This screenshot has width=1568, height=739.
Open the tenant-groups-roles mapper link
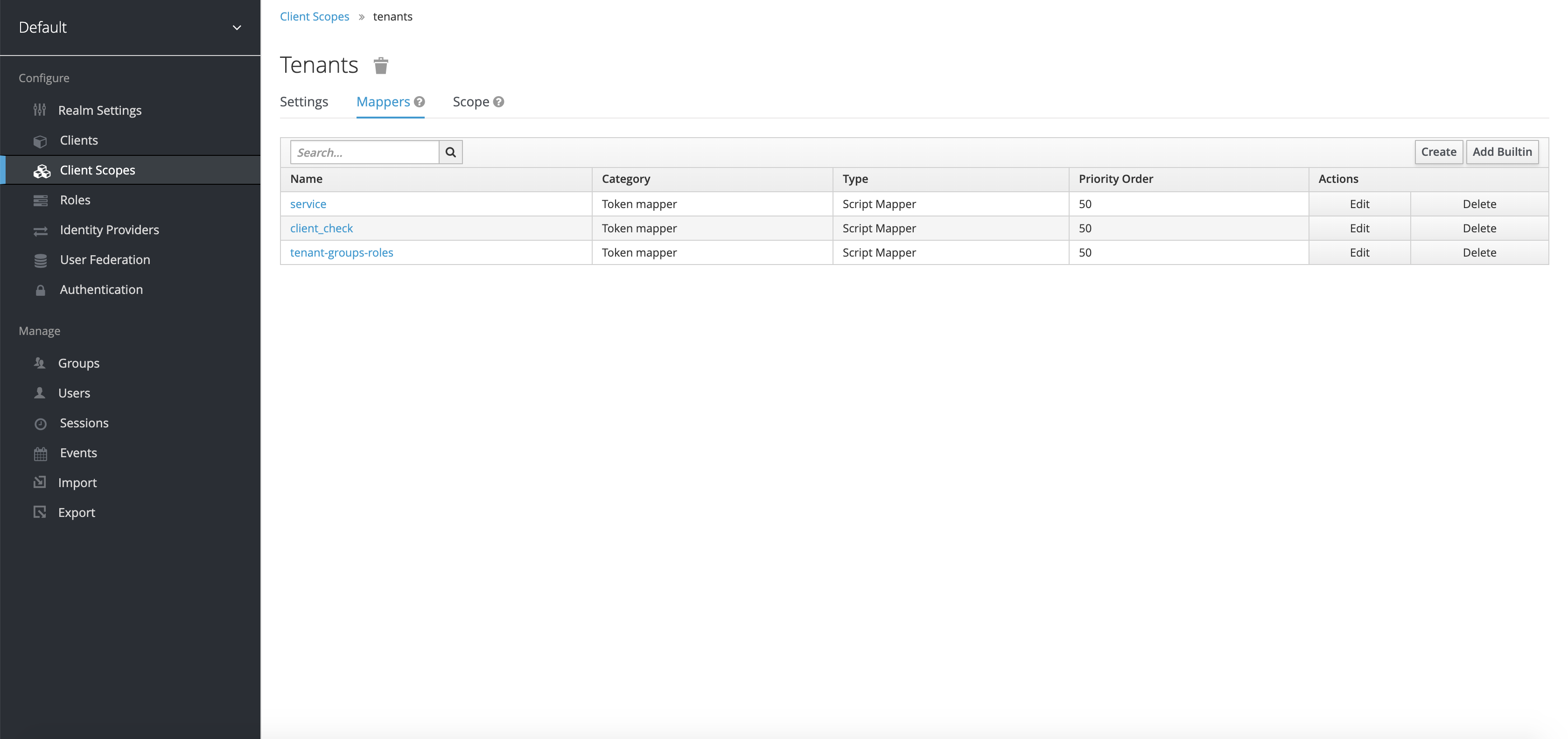click(342, 252)
